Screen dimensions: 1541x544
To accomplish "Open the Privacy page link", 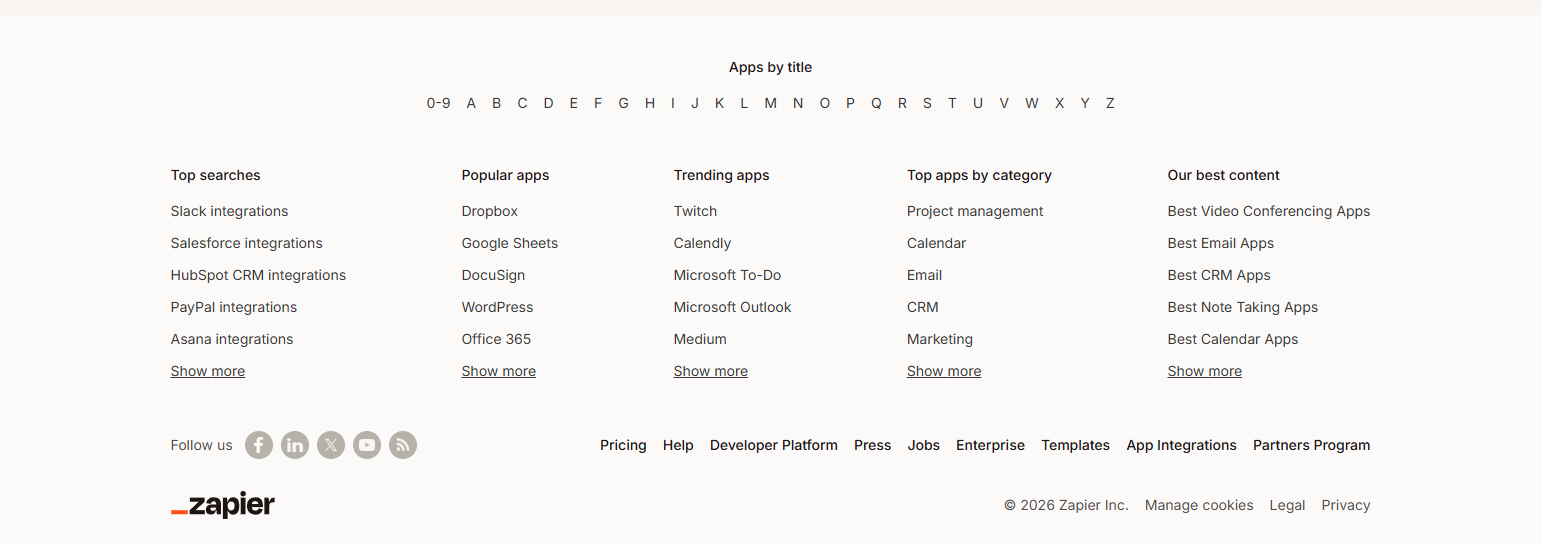I will (1346, 505).
